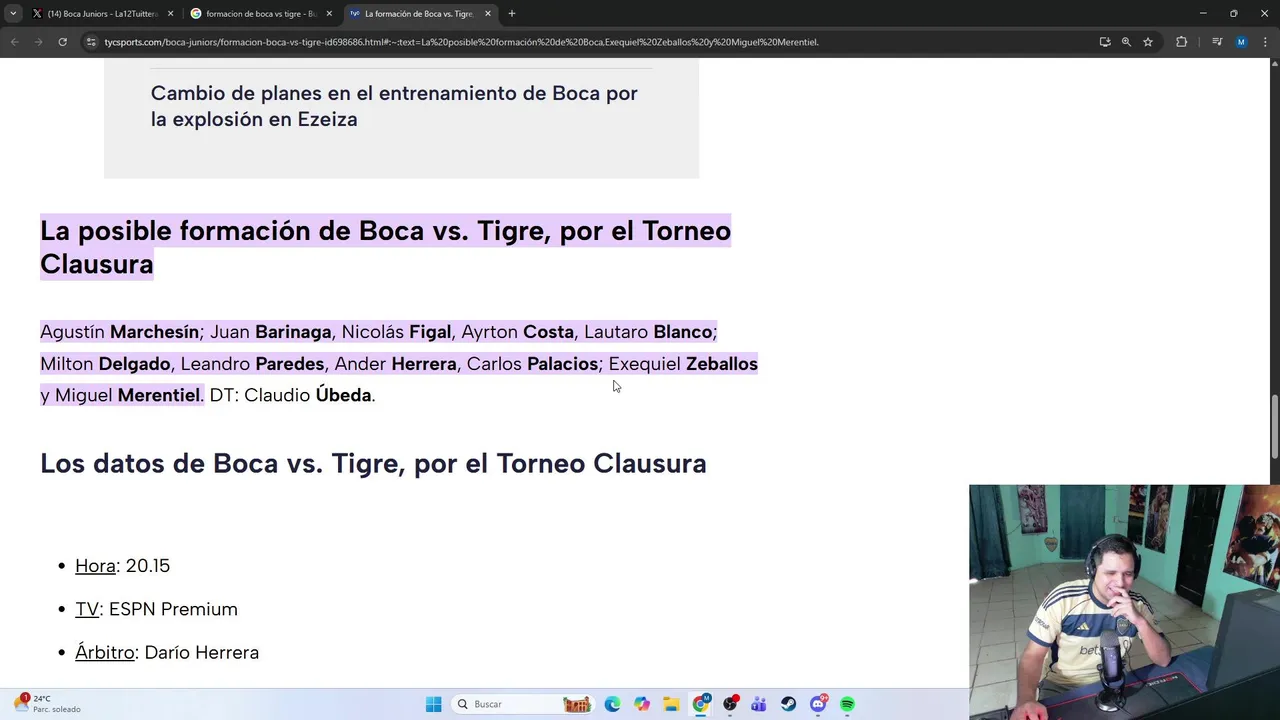
Task: Click the install app icon in address bar
Action: tap(1105, 42)
